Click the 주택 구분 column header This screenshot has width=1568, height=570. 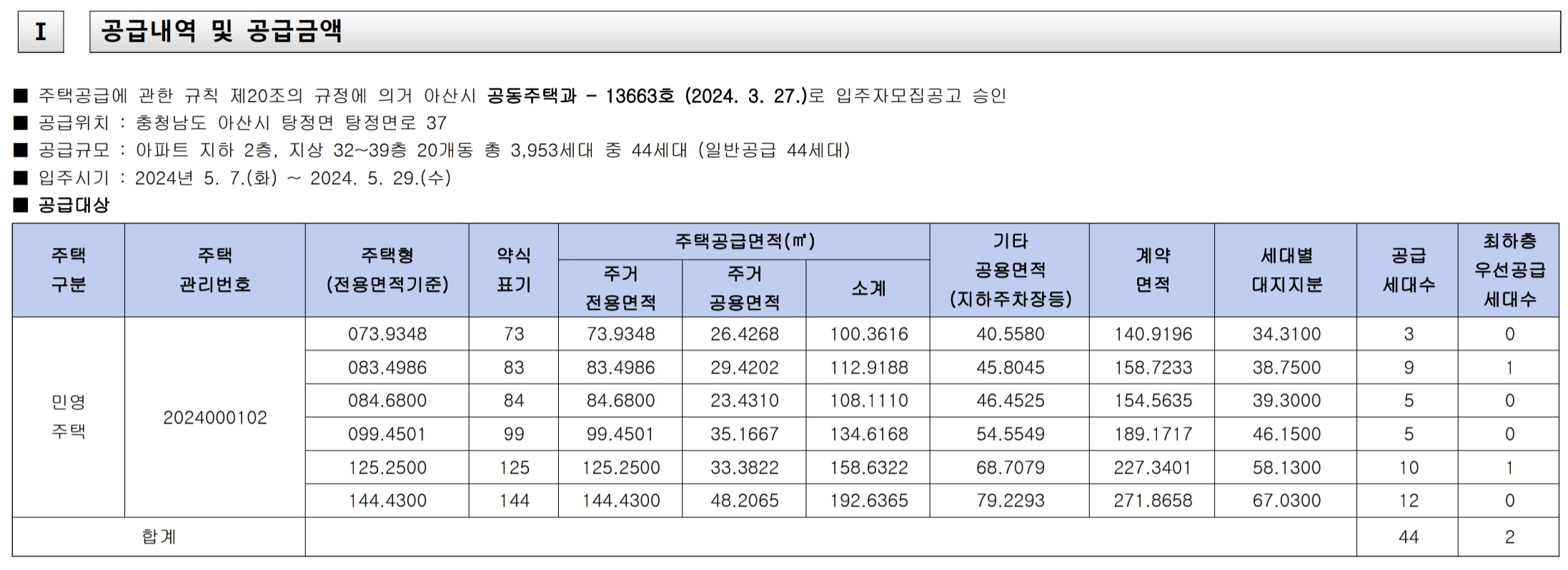tap(69, 270)
